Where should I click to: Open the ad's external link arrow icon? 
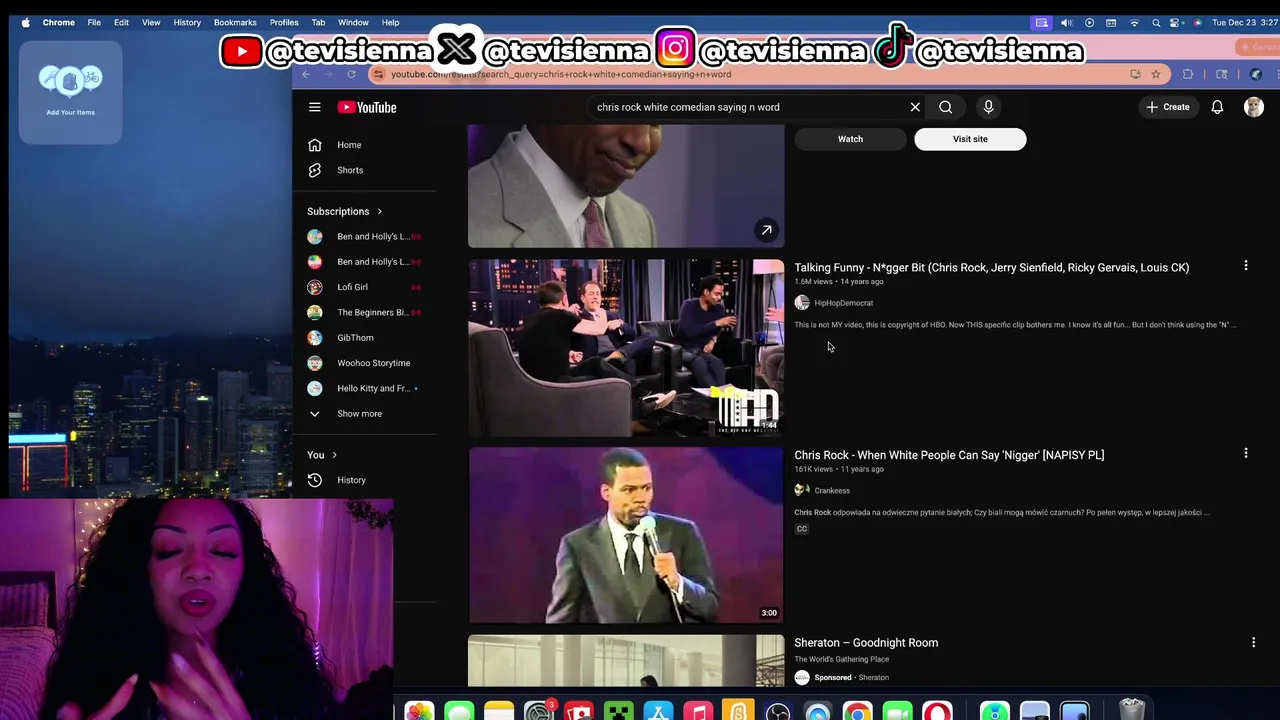[x=766, y=230]
